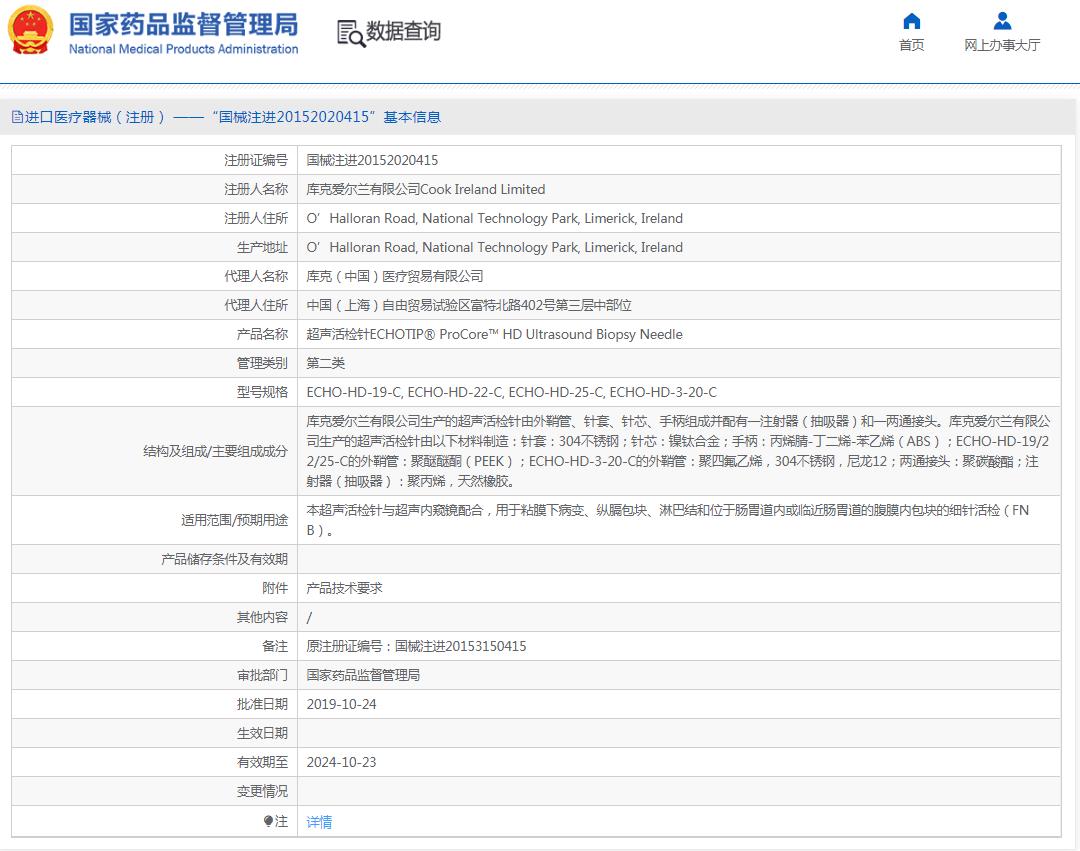Click the national emblem logo

point(30,30)
